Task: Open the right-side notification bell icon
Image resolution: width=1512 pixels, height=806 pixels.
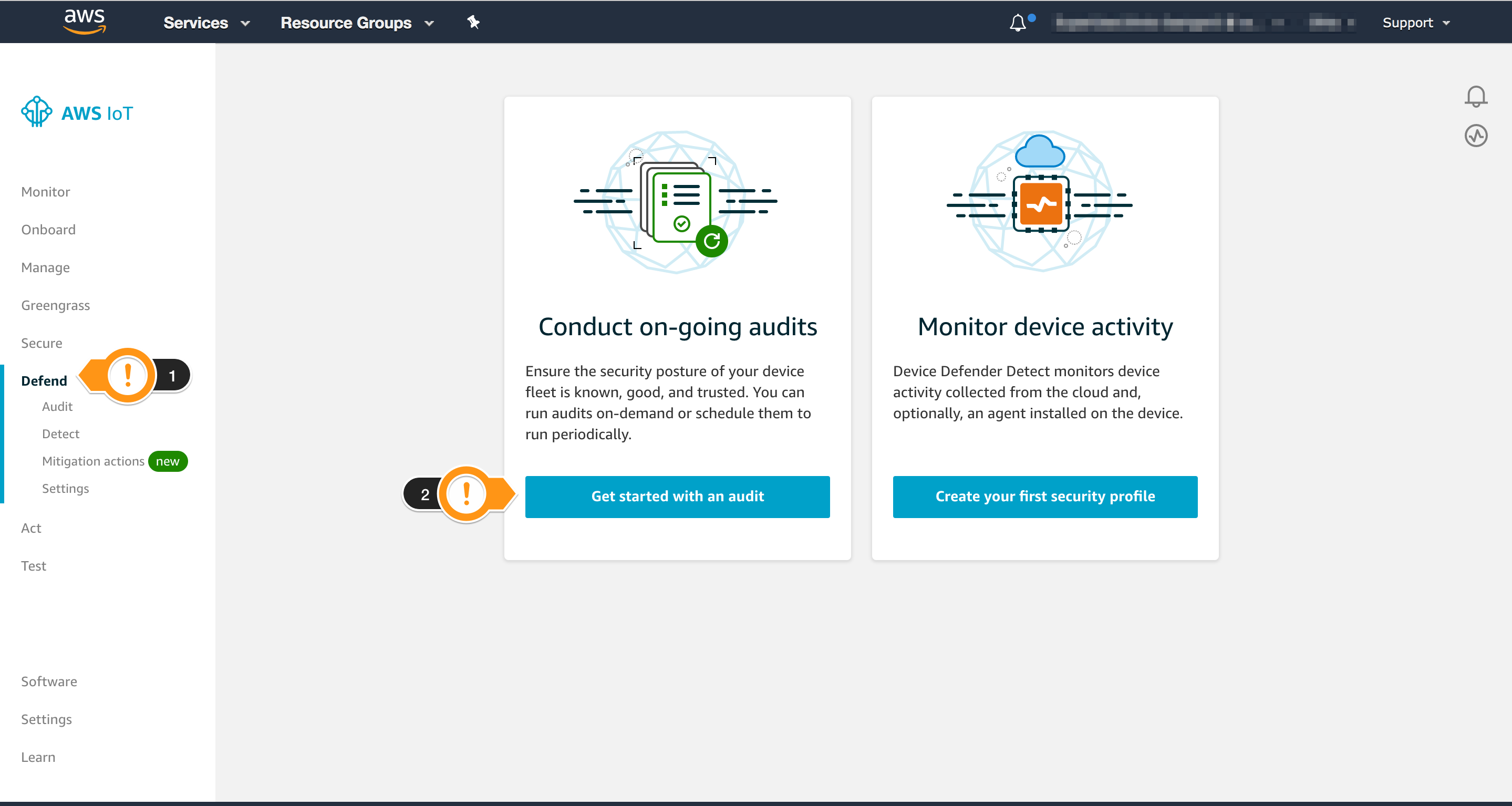Action: pos(1476,96)
